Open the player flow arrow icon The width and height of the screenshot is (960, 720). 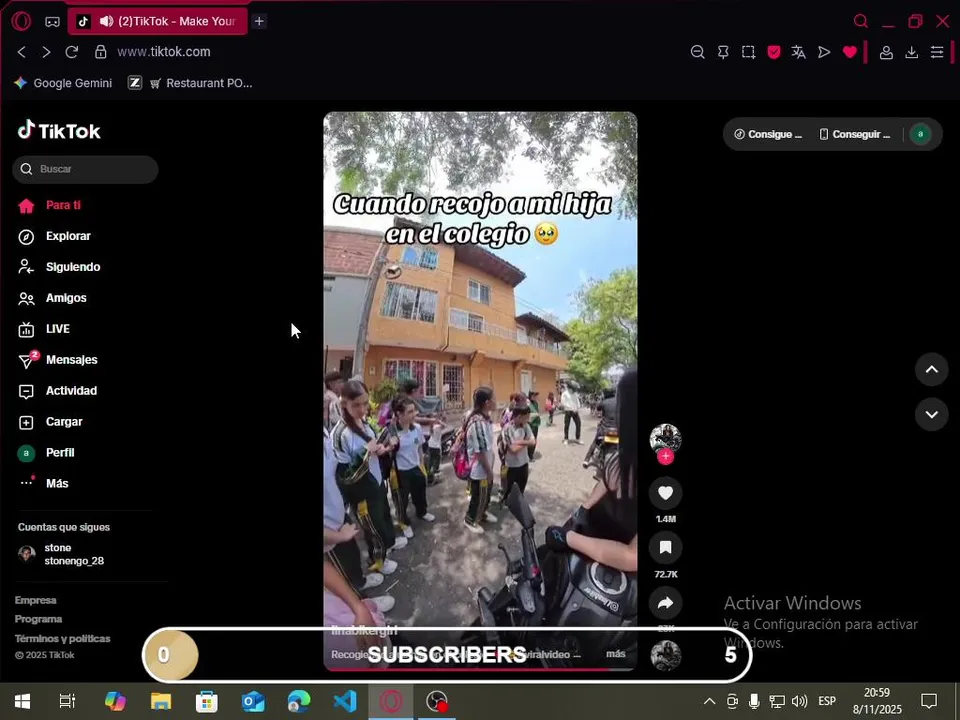(824, 52)
